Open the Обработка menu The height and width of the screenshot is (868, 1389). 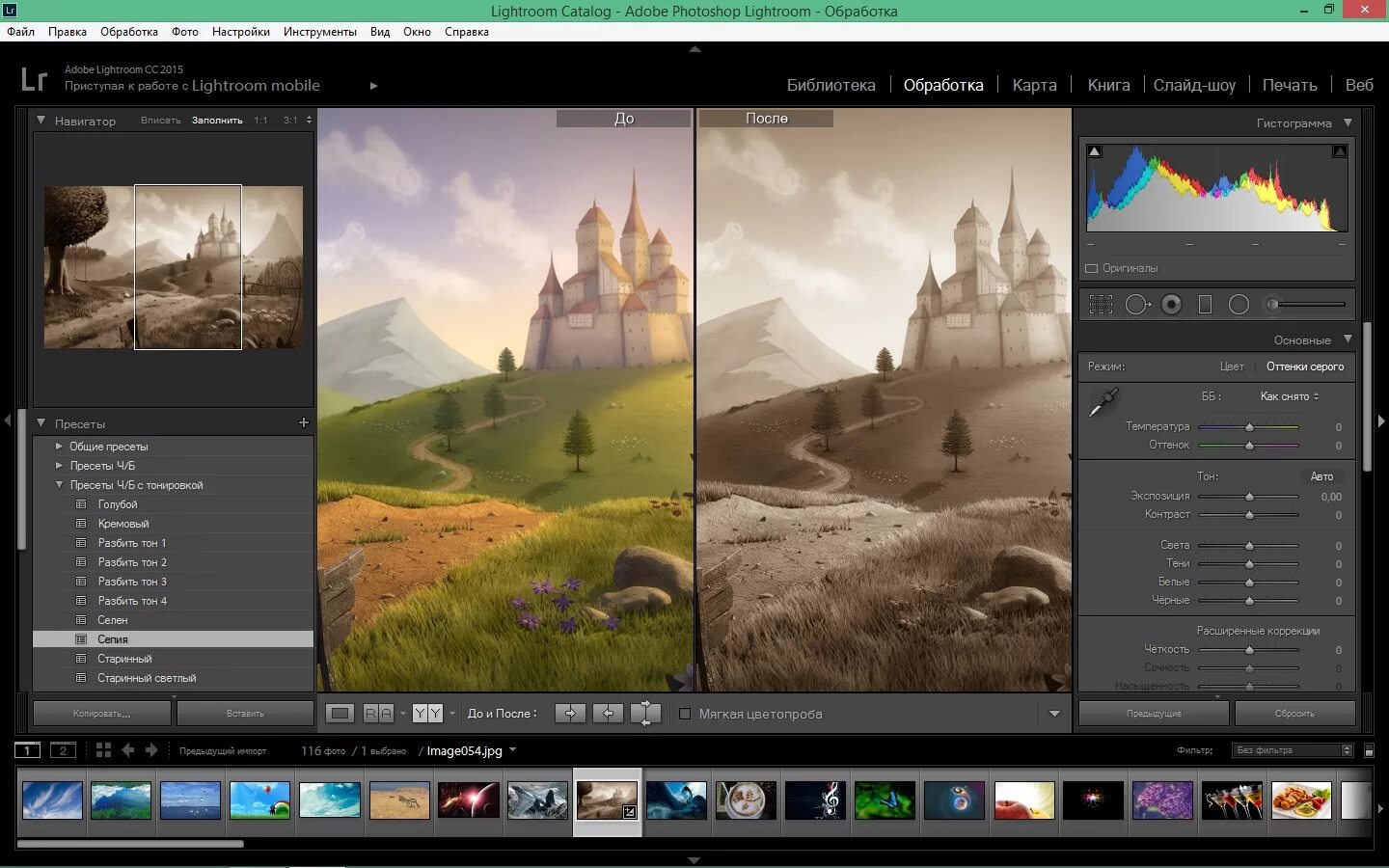pyautogui.click(x=129, y=32)
